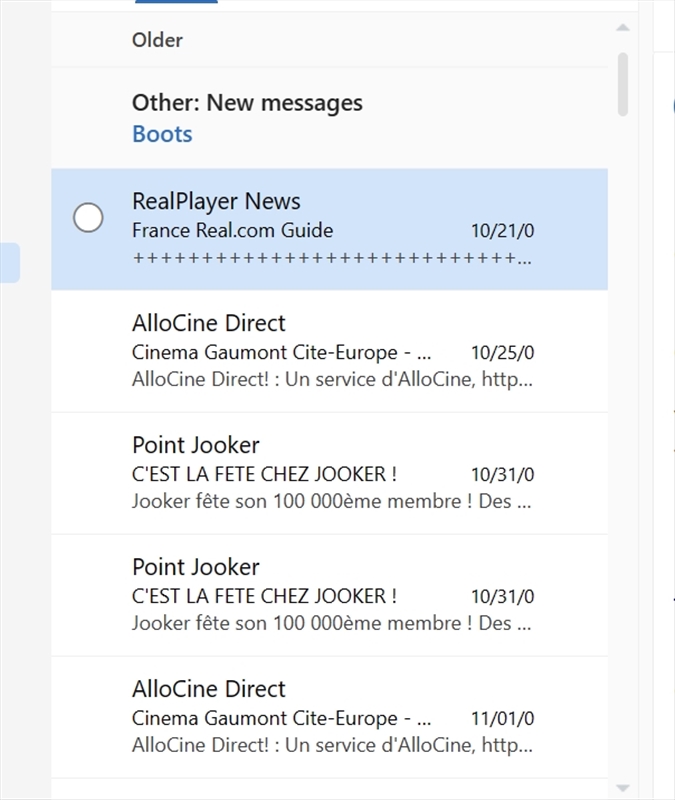Click the Jooker fête preview text
Image resolution: width=675 pixels, height=800 pixels.
tap(335, 501)
